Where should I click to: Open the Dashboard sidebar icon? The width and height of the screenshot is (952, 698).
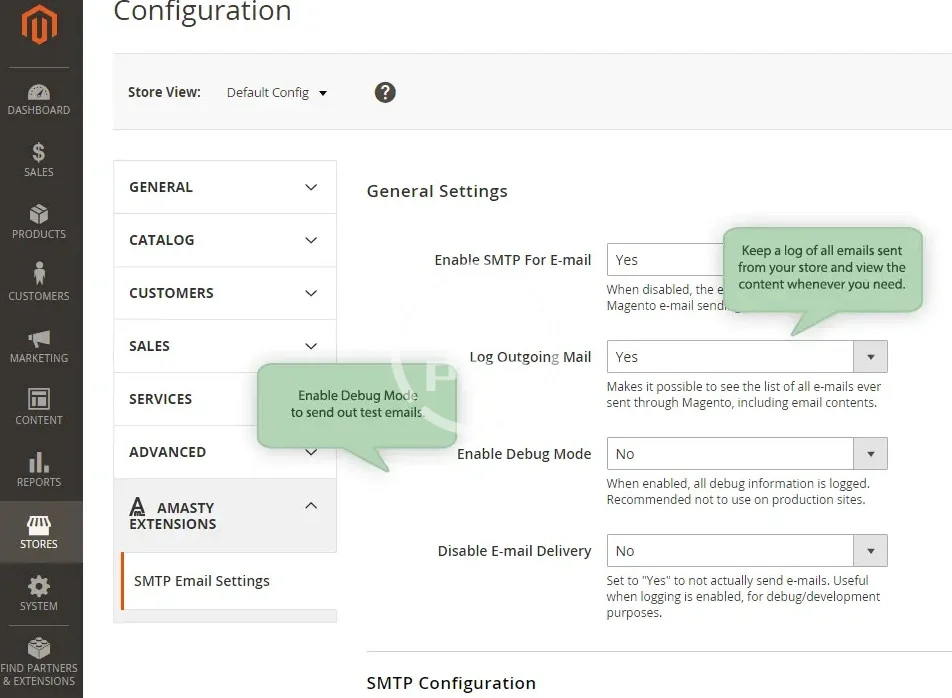tap(39, 92)
